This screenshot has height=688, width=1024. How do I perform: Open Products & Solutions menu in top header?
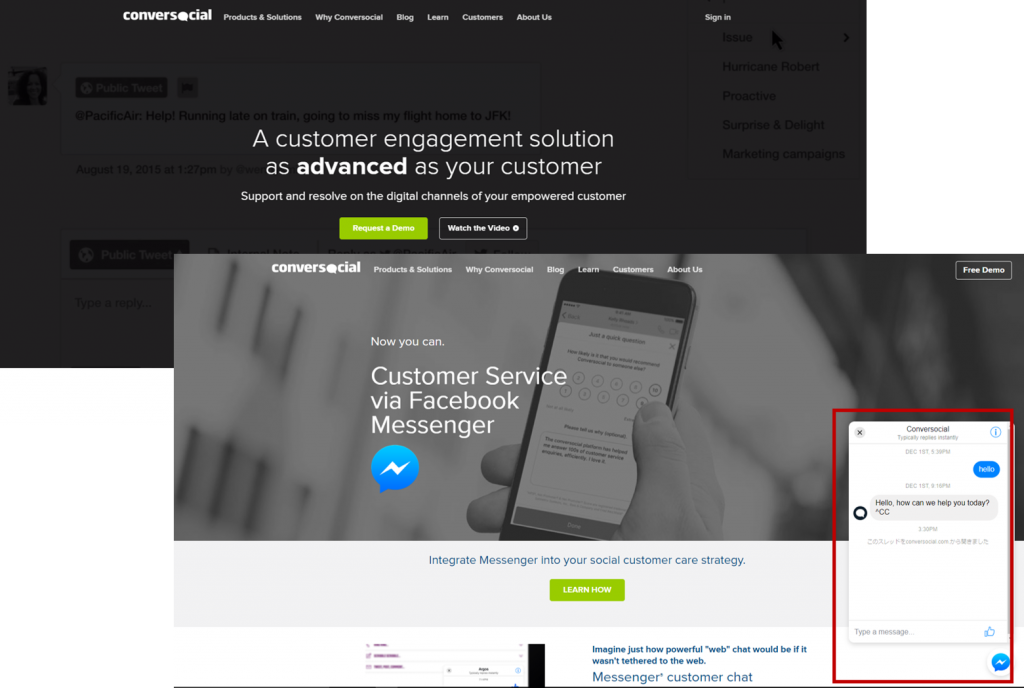263,17
